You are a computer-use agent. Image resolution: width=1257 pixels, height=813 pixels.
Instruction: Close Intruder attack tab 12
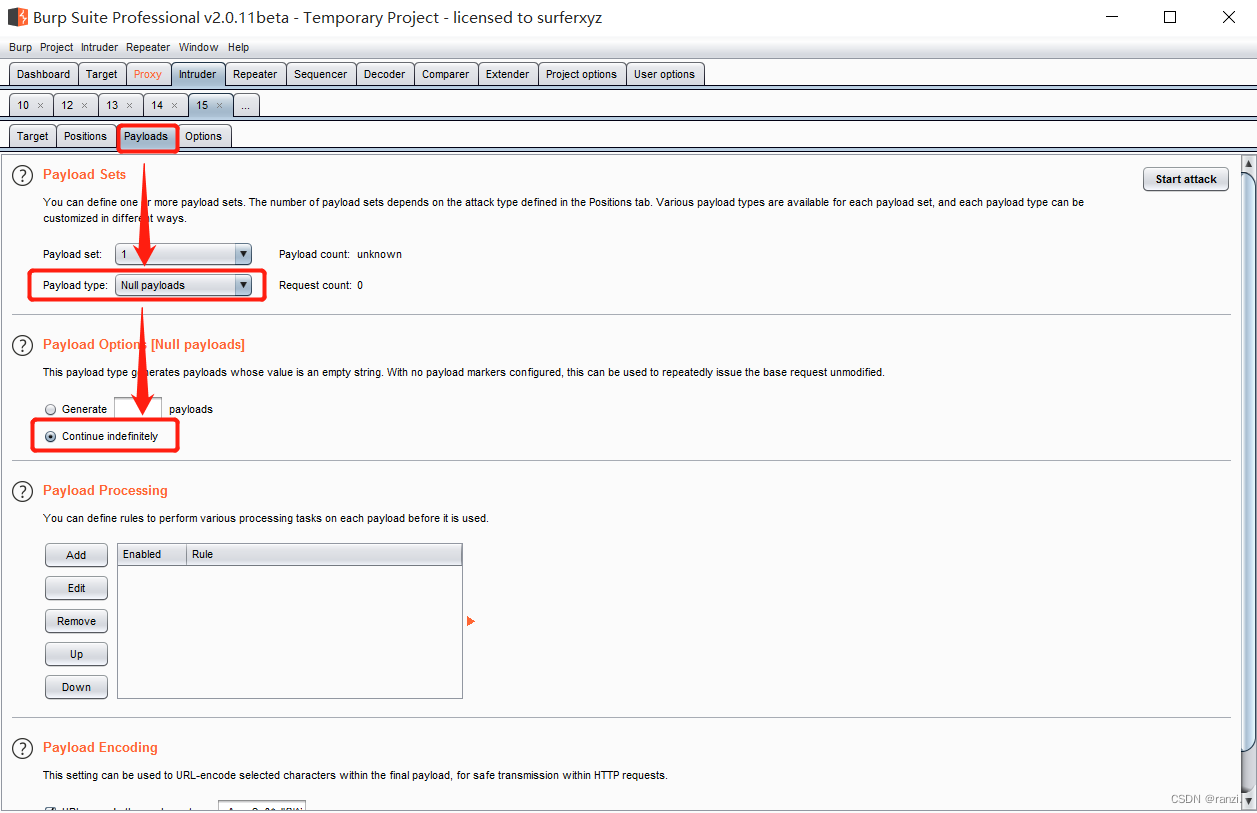point(85,105)
